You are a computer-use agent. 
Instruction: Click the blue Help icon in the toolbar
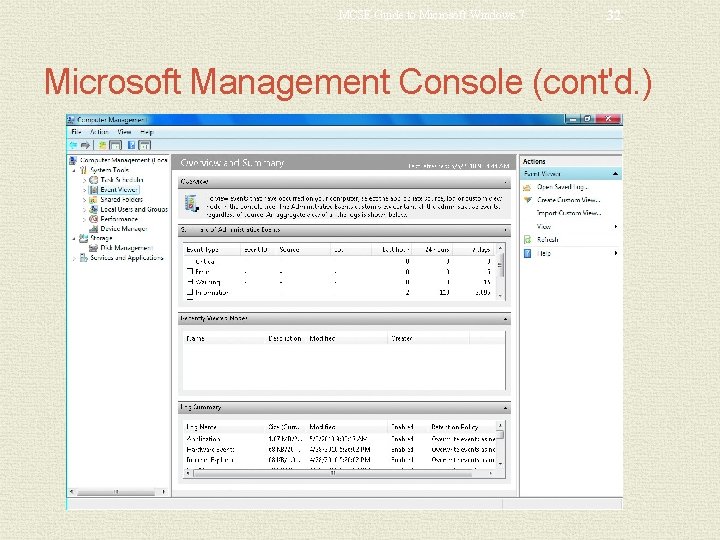pyautogui.click(x=131, y=145)
